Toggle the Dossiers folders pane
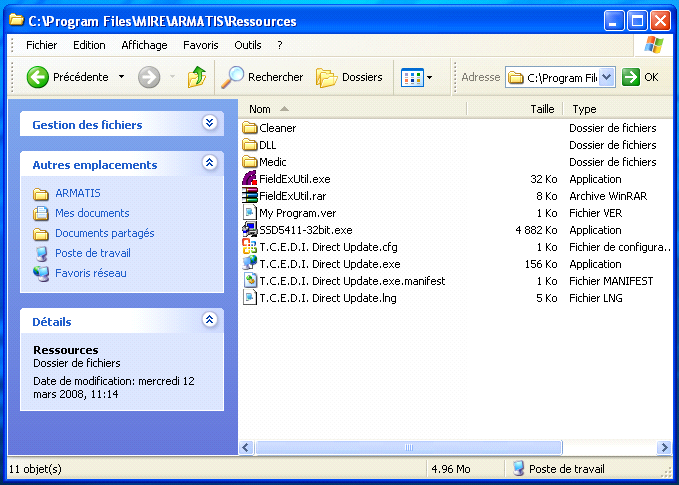Viewport: 679px width, 485px height. tap(349, 77)
